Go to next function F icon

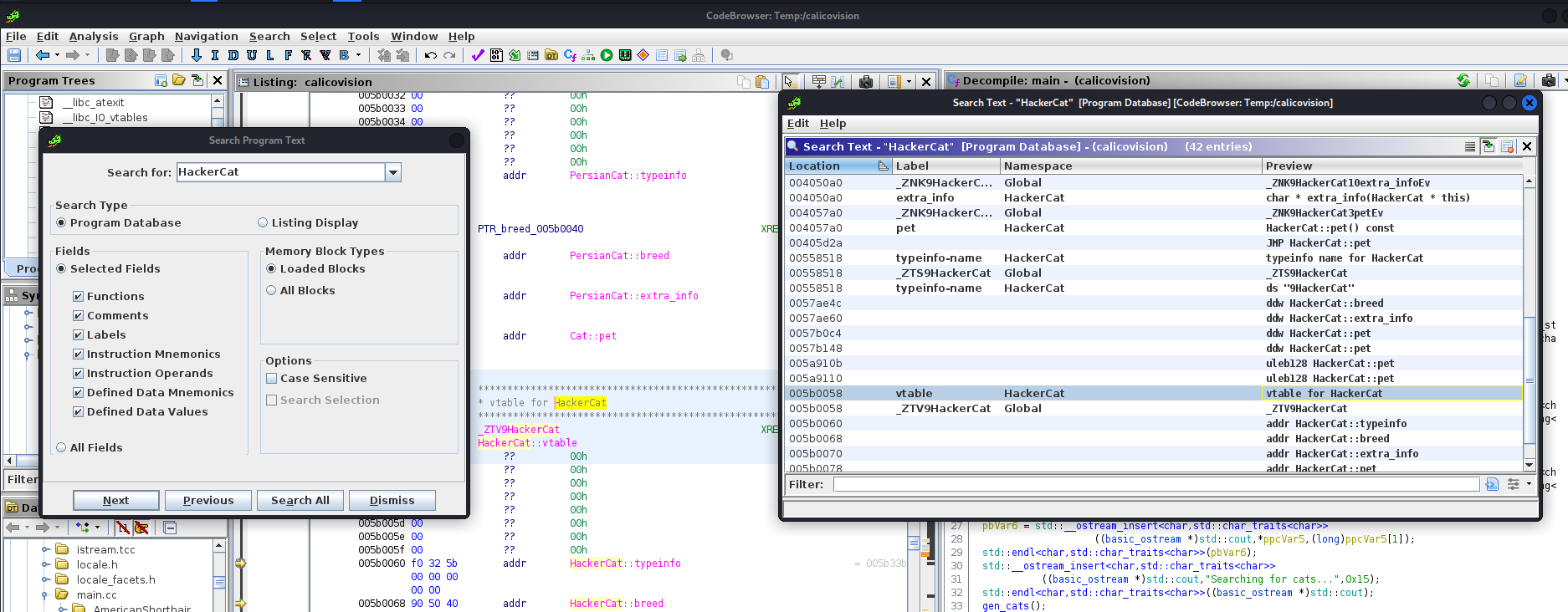[x=289, y=55]
